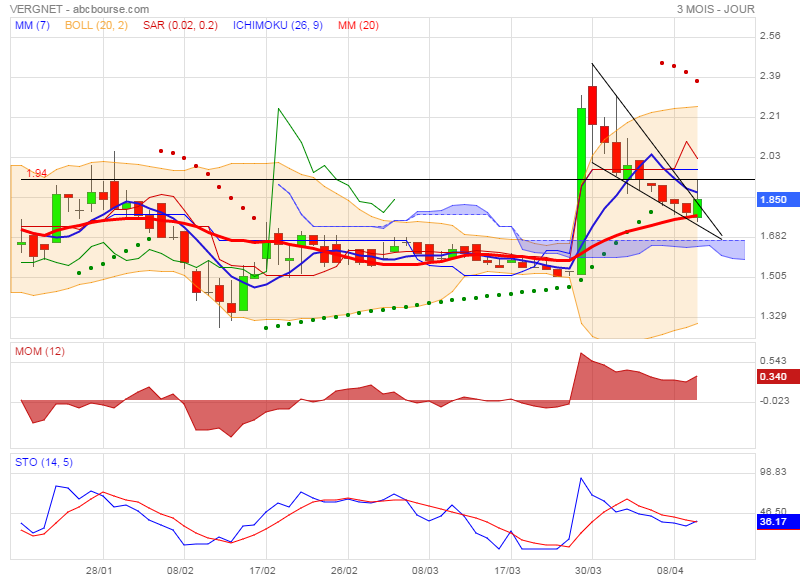Click the tall green breakout candle before 30/03
Viewport: 800px width, 580px height.
point(581,191)
